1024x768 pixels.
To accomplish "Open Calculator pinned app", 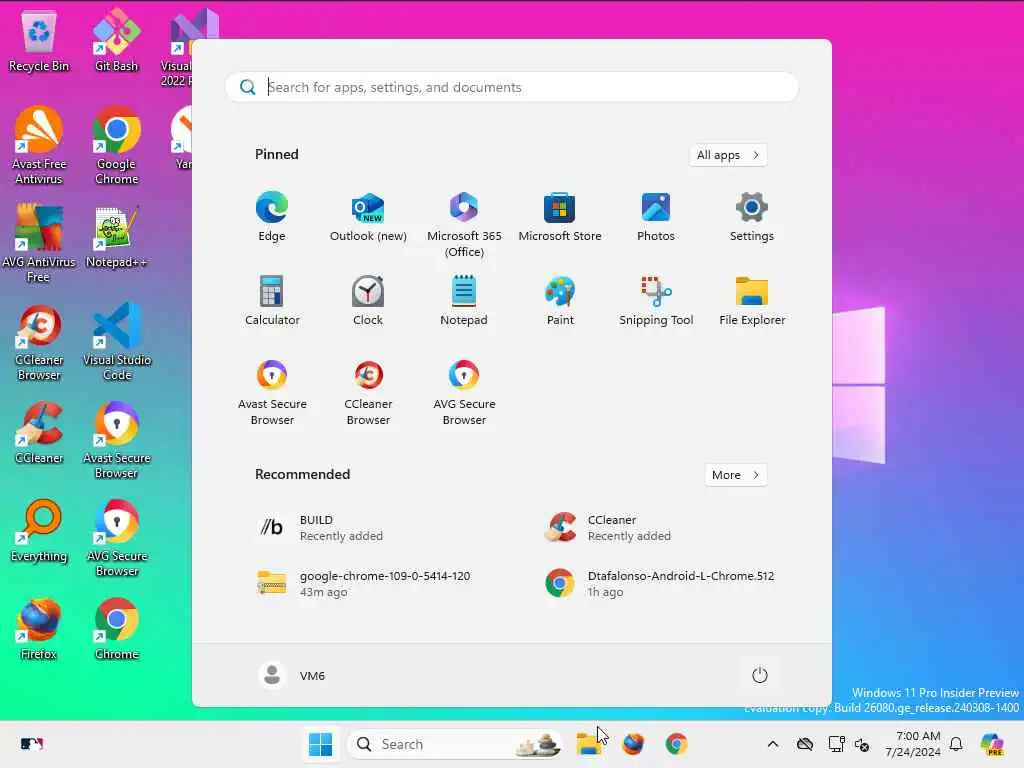I will tap(272, 300).
